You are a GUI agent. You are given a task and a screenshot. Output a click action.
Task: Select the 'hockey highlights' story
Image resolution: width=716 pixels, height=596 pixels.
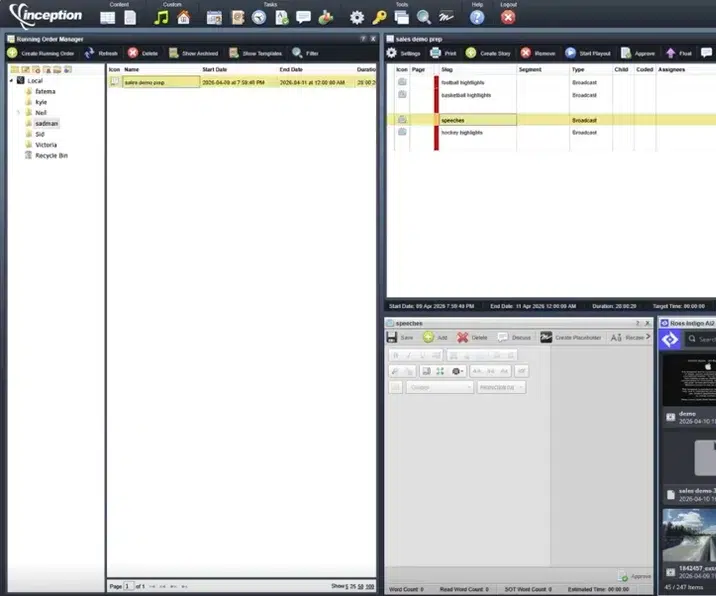tap(462, 133)
